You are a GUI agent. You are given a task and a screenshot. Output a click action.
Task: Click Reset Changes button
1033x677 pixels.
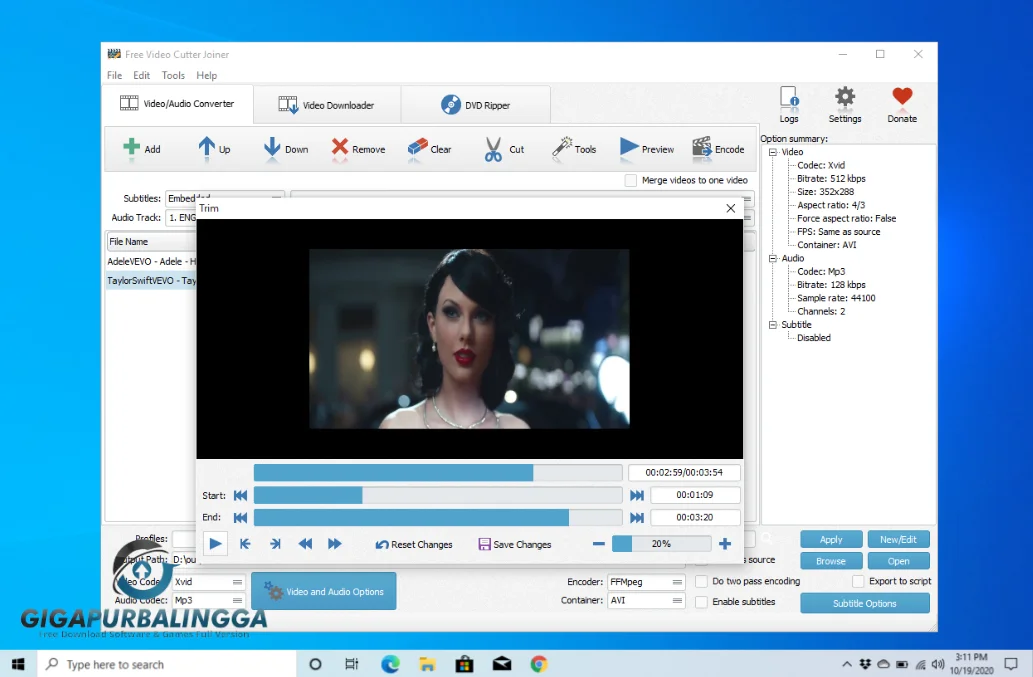click(x=414, y=545)
